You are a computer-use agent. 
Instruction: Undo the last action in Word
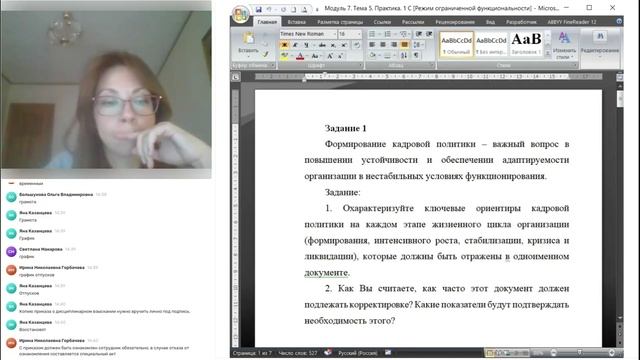click(269, 9)
